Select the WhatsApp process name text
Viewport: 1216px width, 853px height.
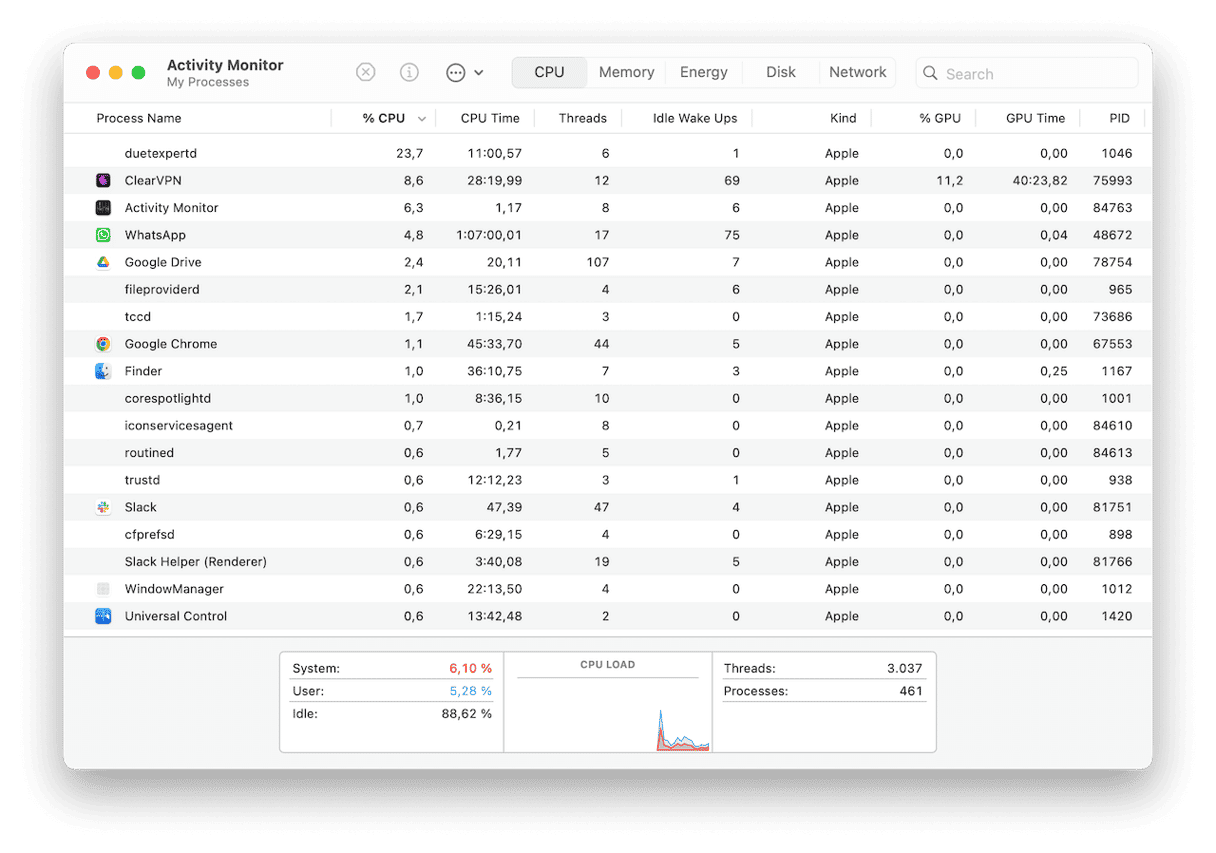click(x=155, y=235)
